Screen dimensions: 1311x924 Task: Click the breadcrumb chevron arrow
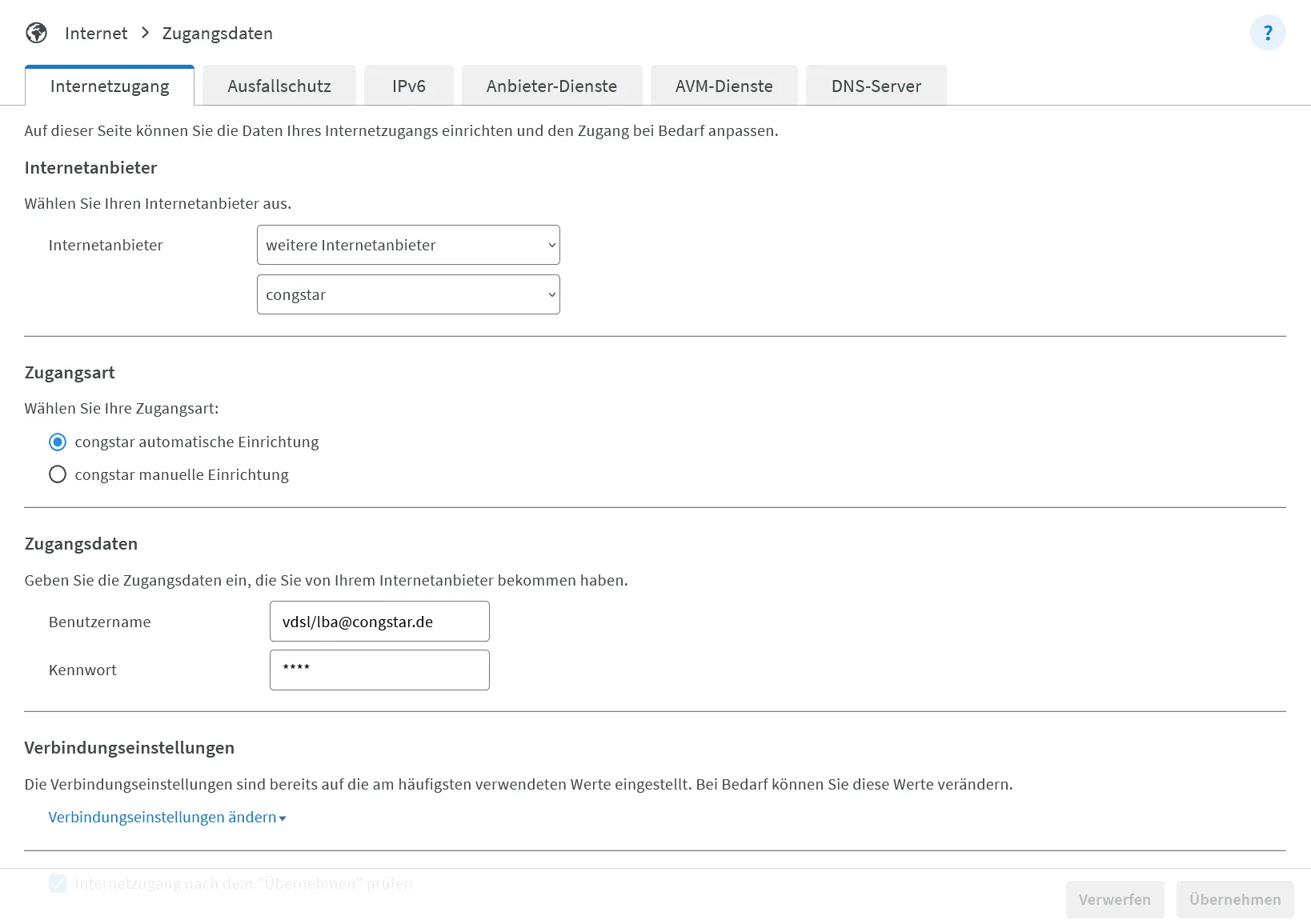click(x=145, y=33)
